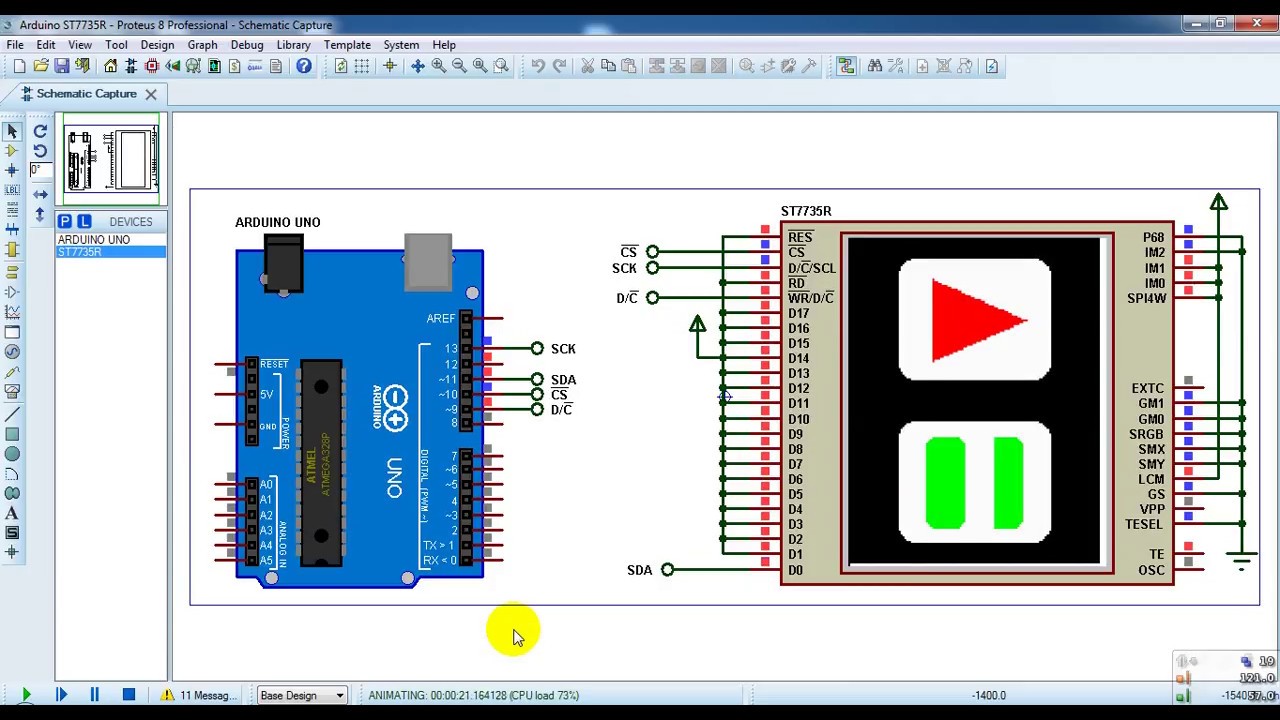The width and height of the screenshot is (1280, 720).
Task: Open the Edit menu
Action: click(x=46, y=45)
